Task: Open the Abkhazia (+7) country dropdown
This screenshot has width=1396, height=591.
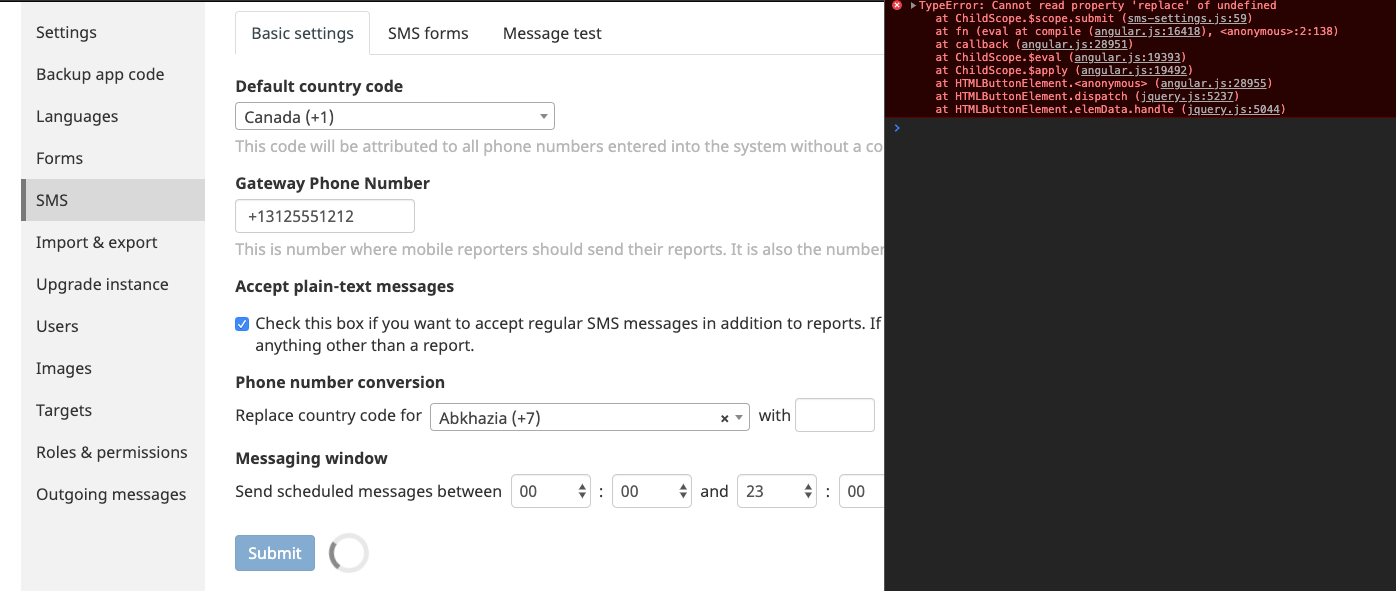Action: pos(590,418)
